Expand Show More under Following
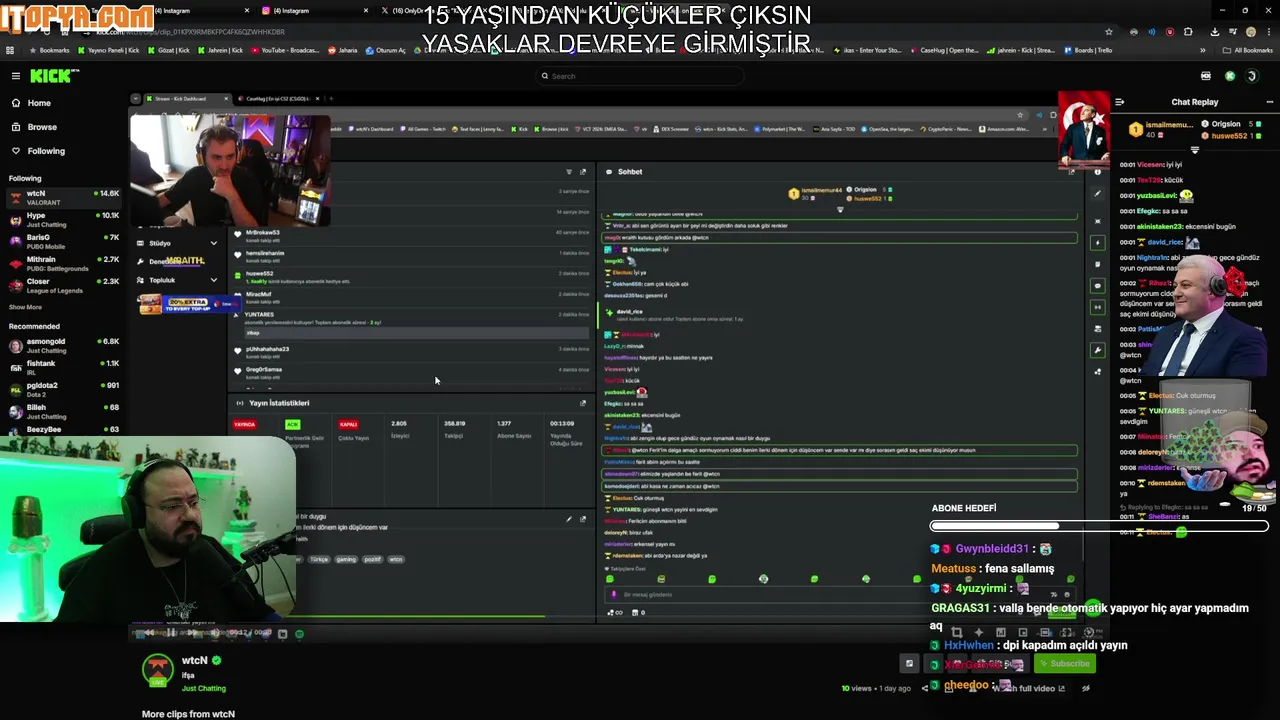 click(26, 307)
